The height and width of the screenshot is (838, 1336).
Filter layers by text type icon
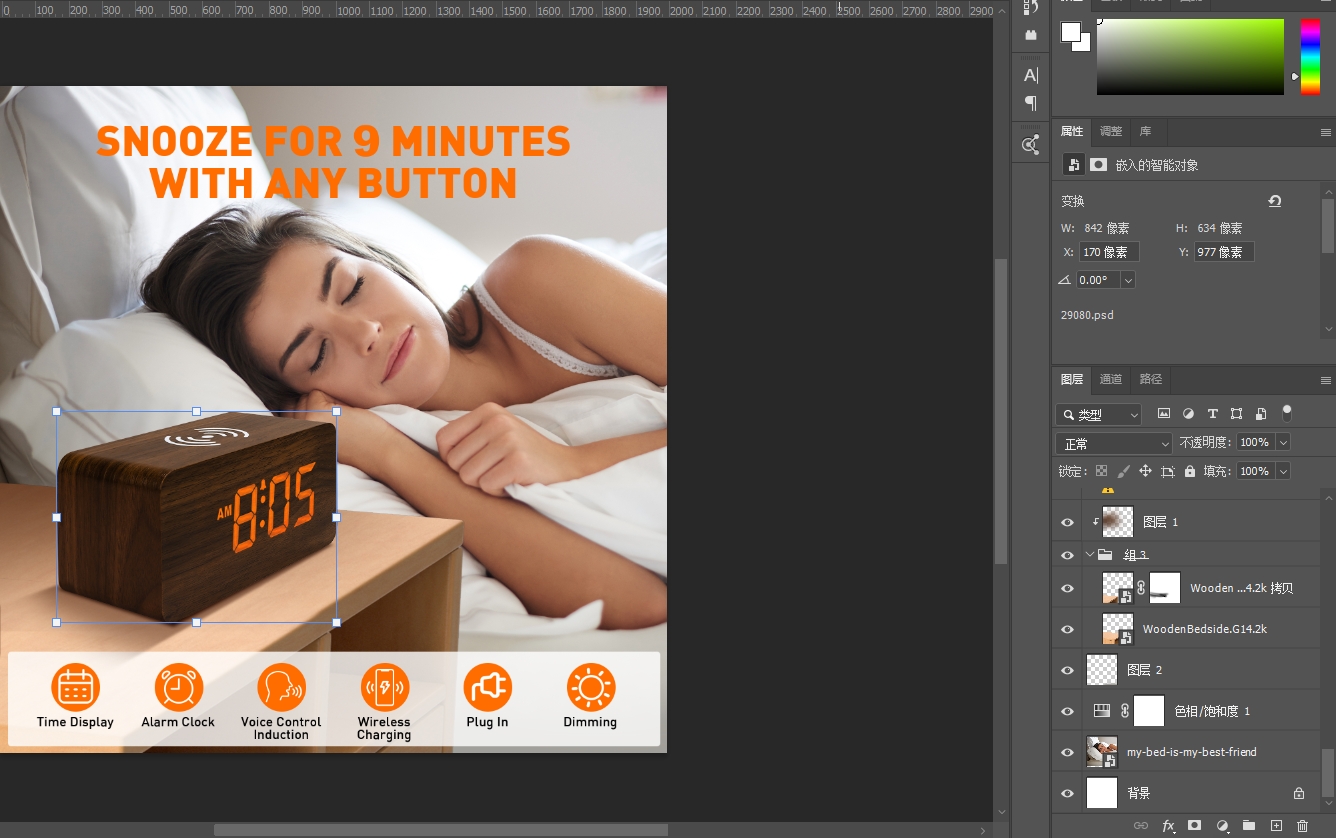click(1212, 414)
